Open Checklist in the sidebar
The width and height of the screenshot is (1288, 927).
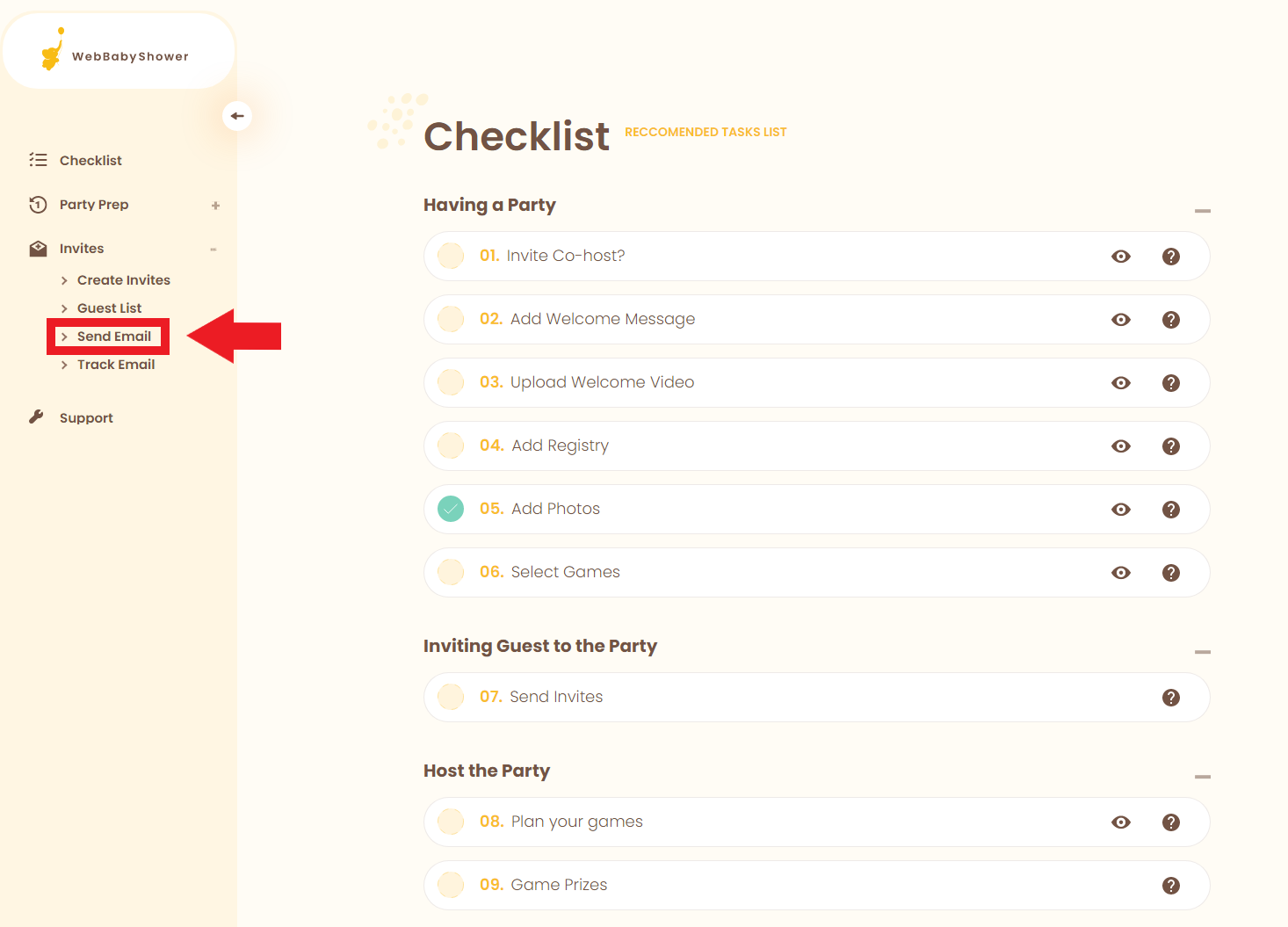point(90,161)
